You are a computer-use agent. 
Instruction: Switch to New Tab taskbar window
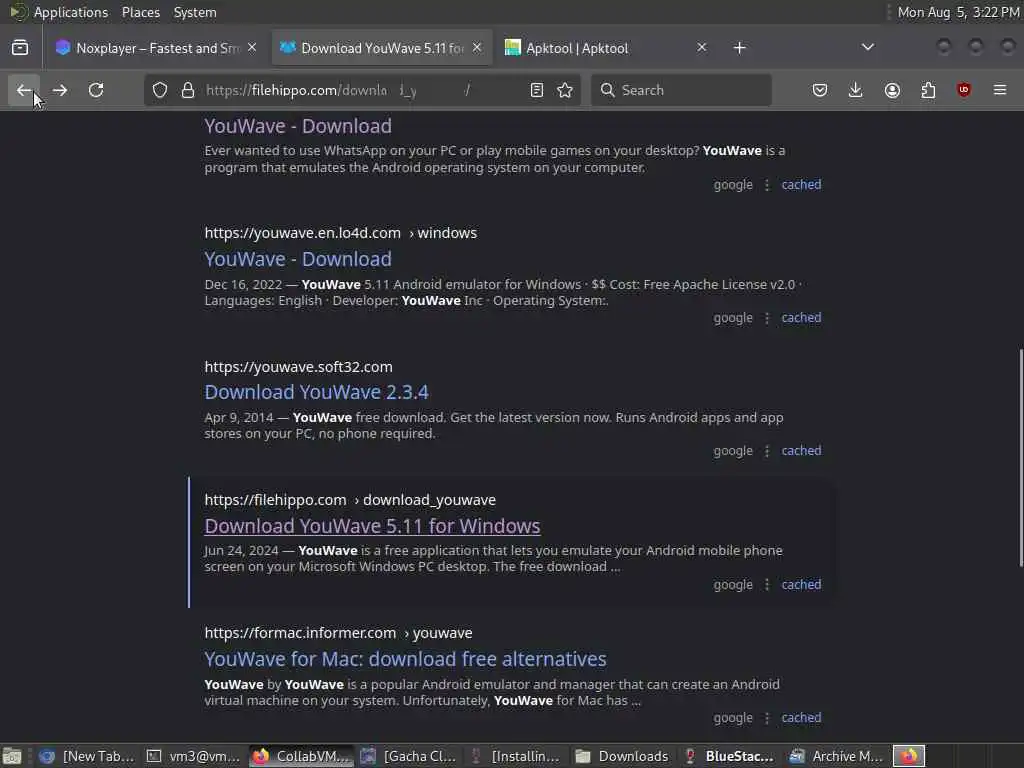click(87, 756)
